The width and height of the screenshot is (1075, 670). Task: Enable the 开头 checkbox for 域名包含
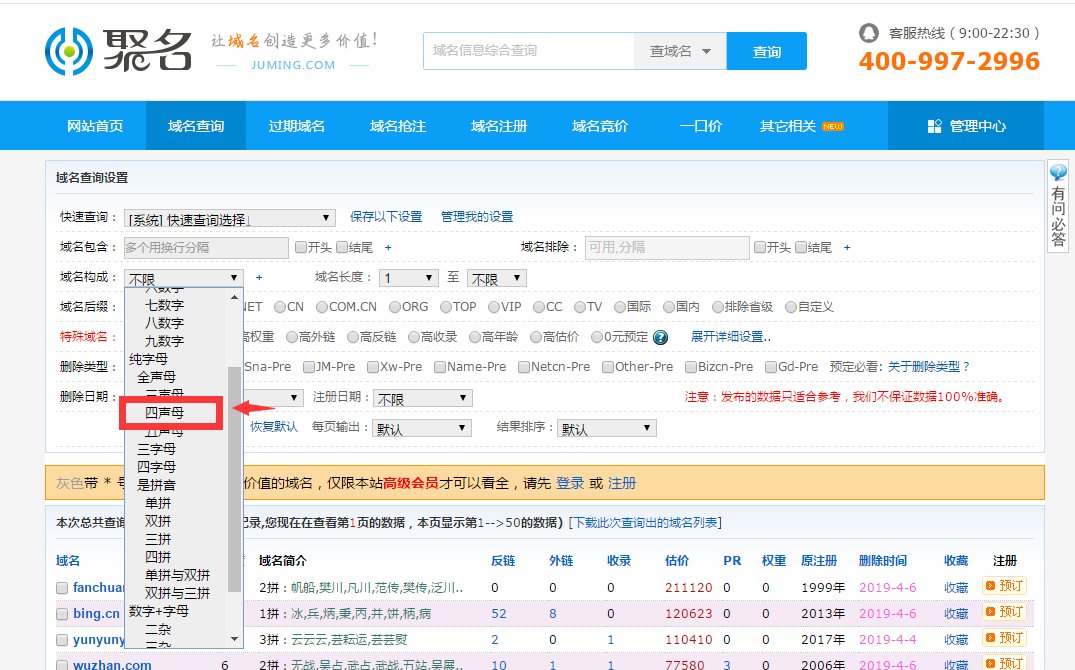[x=301, y=247]
